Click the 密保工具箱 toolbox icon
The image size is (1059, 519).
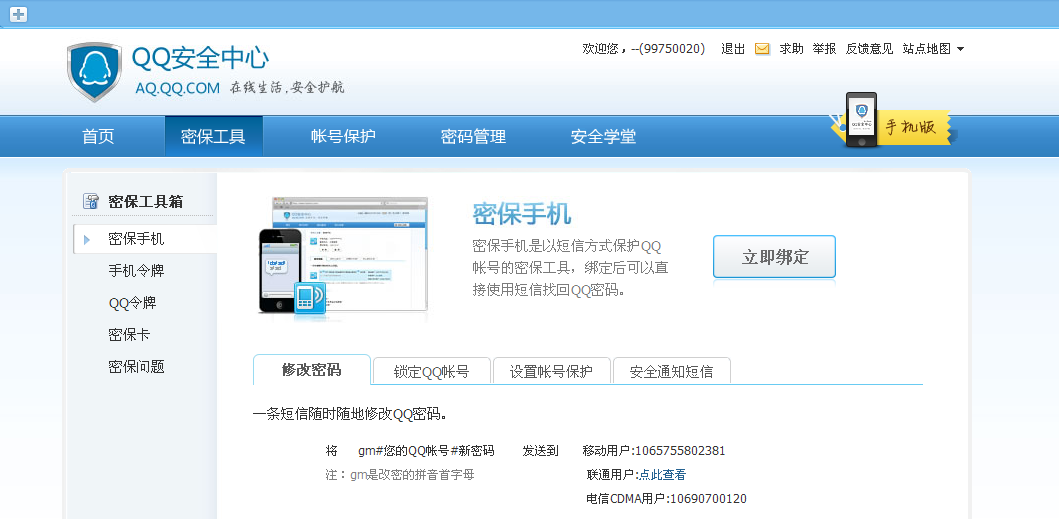pos(91,201)
